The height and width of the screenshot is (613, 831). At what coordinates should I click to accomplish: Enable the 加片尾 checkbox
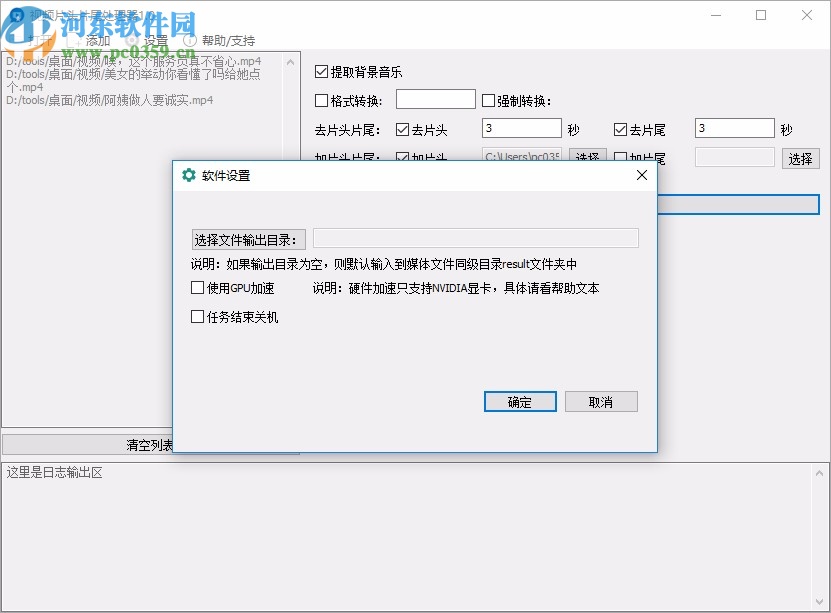622,157
